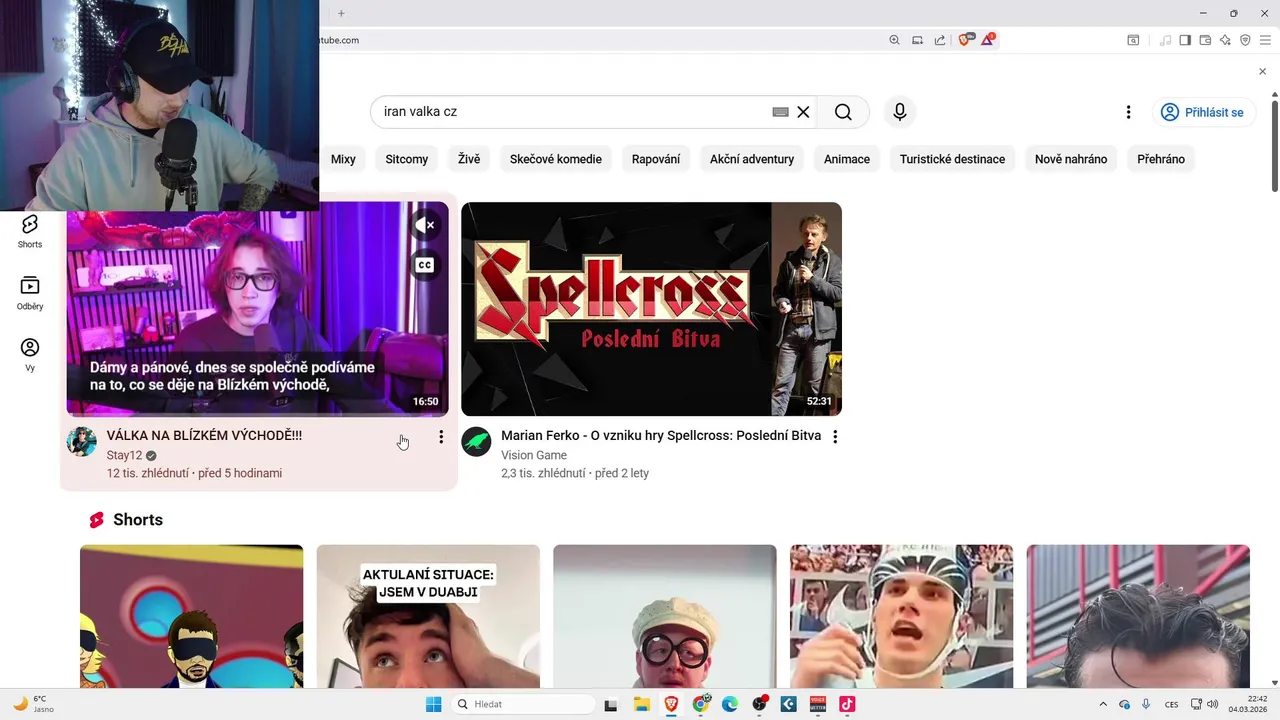
Task: Run search with the magnifier button
Action: coord(843,112)
